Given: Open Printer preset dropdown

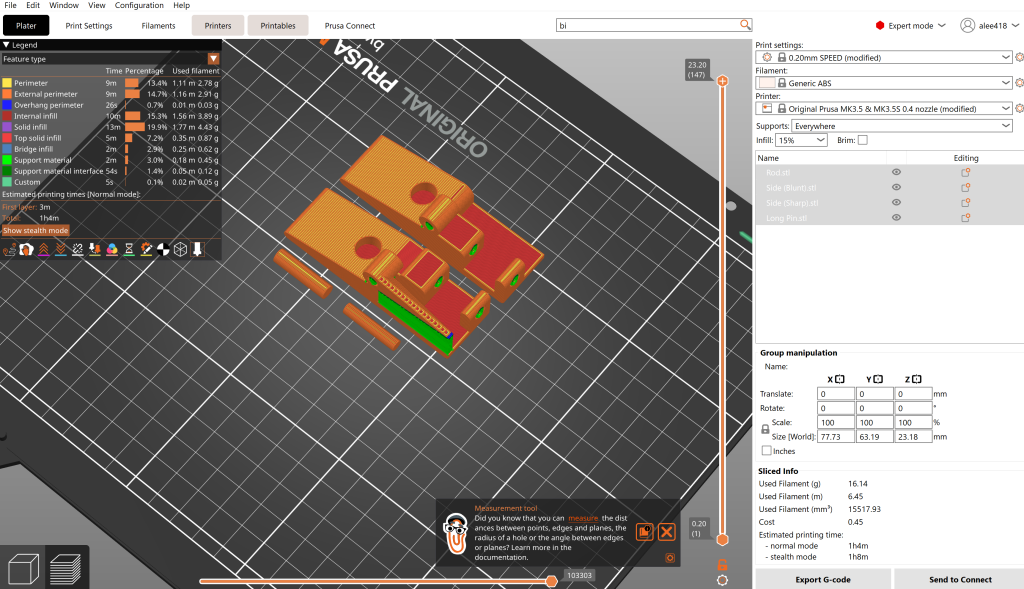Looking at the screenshot, I should click(884, 108).
